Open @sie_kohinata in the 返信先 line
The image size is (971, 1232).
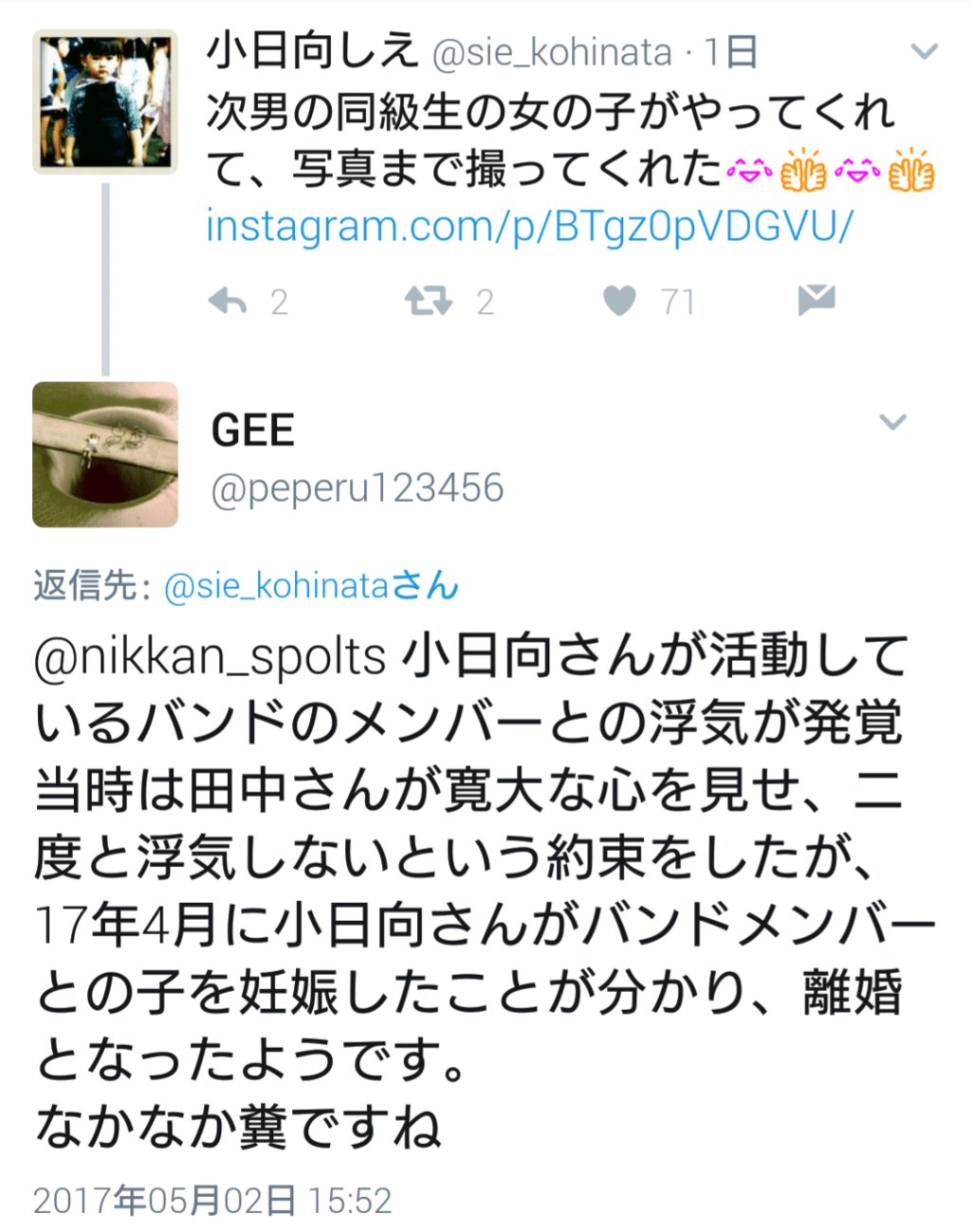click(311, 586)
